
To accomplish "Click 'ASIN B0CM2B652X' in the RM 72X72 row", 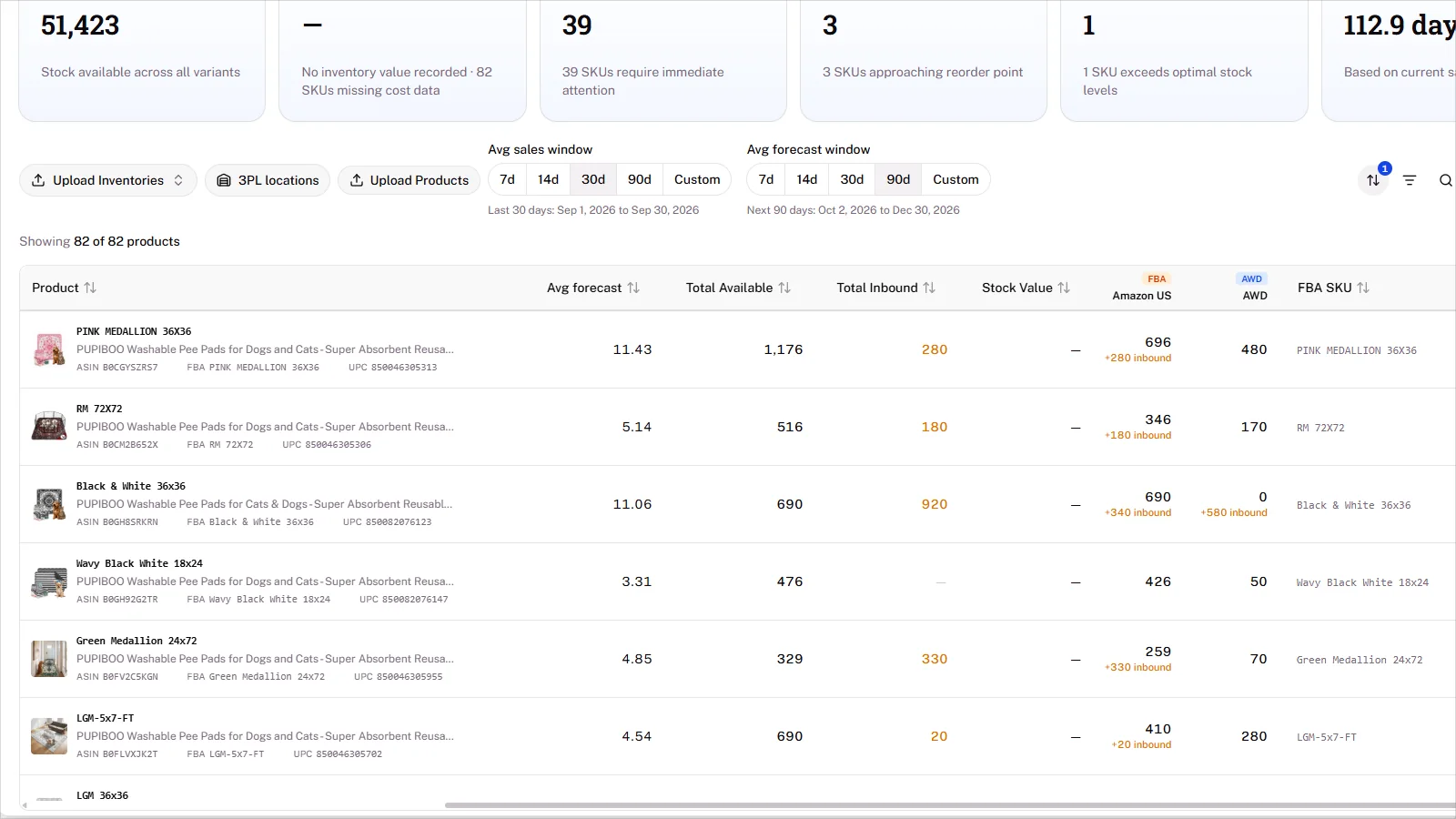I will point(117,445).
